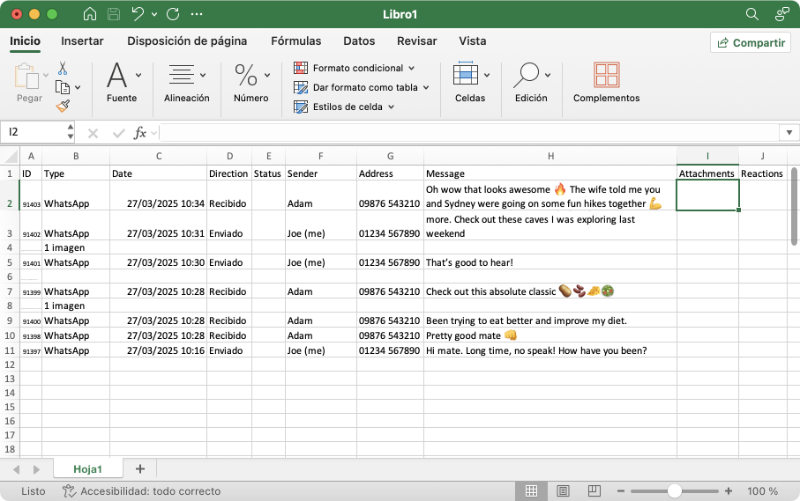Switch to the Inicio tab

tap(25, 41)
